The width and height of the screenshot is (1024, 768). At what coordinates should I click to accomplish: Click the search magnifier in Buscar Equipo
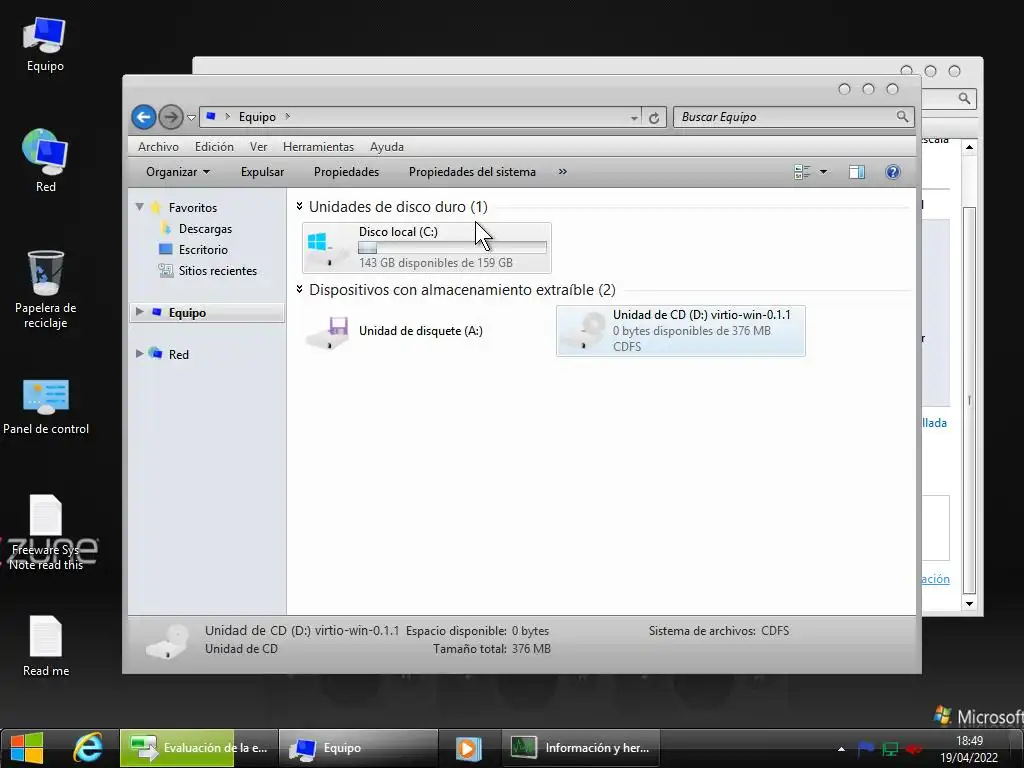pos(902,116)
